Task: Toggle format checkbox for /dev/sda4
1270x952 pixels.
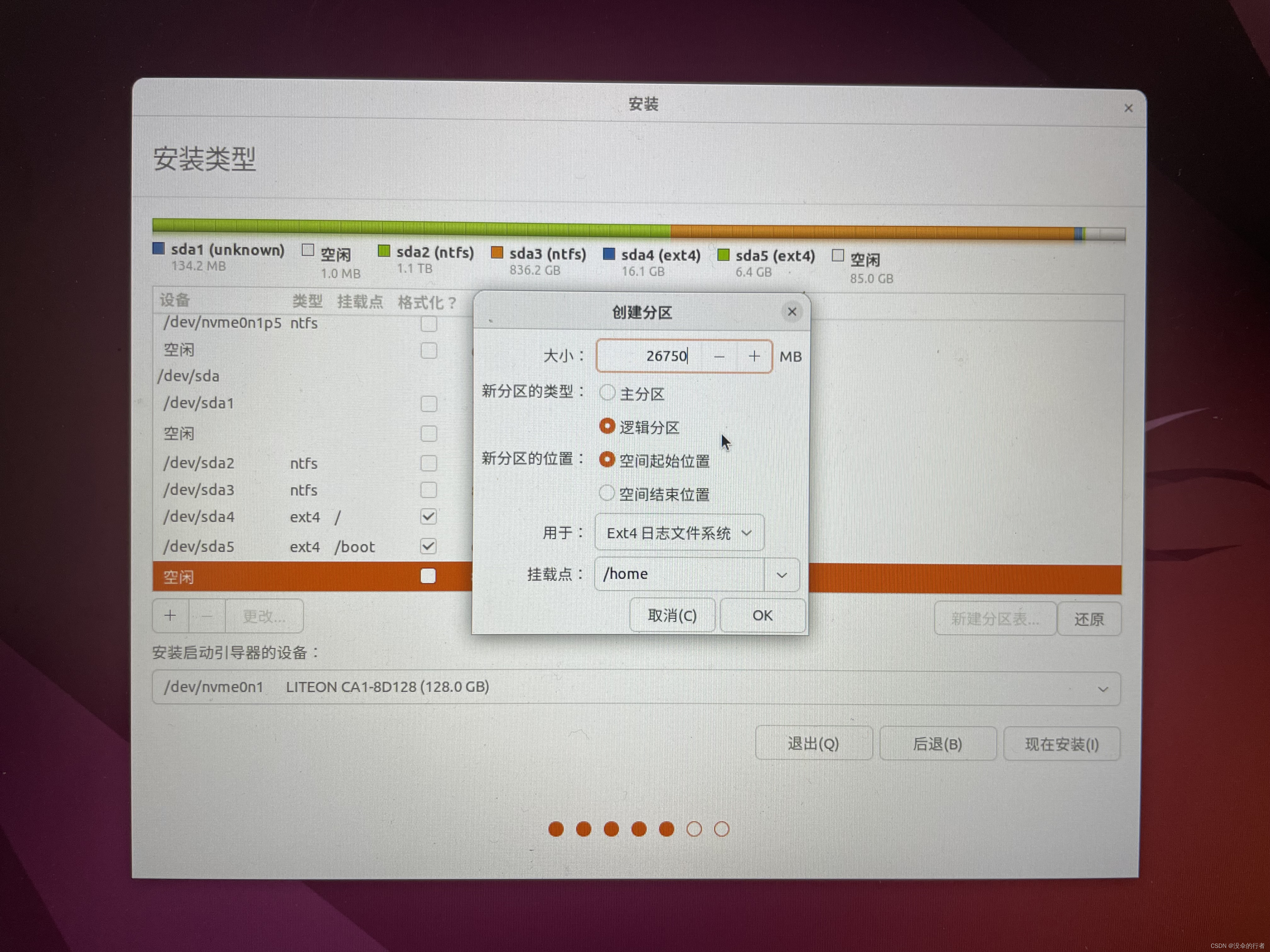Action: 428,517
